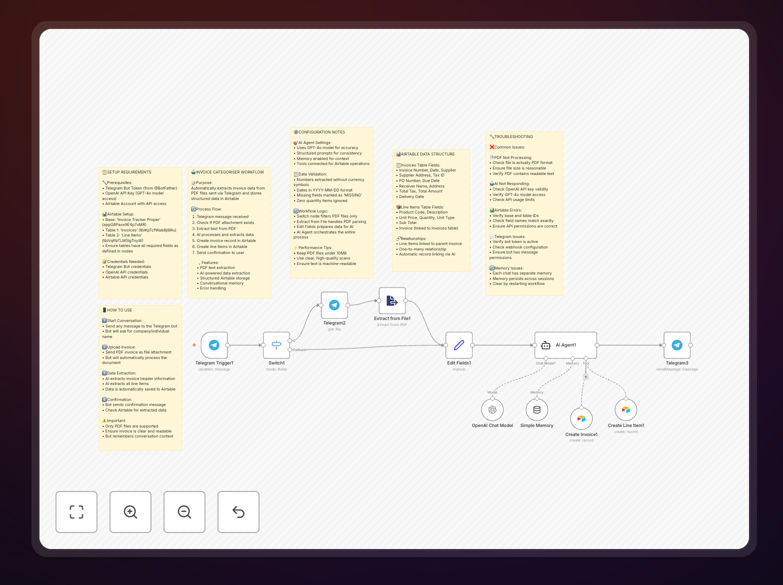
Task: Select the Switch1 node
Action: point(277,345)
